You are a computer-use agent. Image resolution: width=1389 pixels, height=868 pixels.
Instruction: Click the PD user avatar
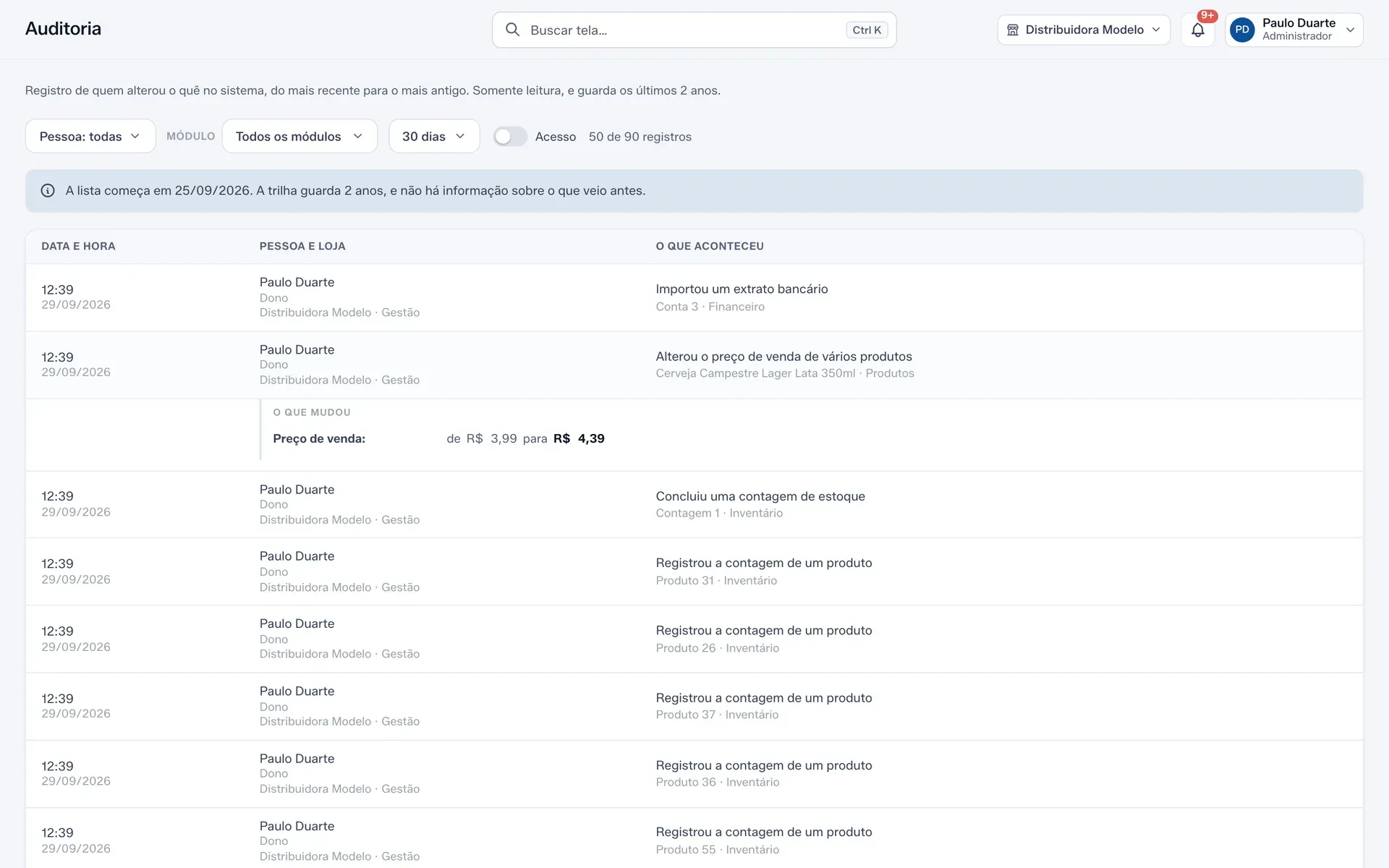(1242, 30)
